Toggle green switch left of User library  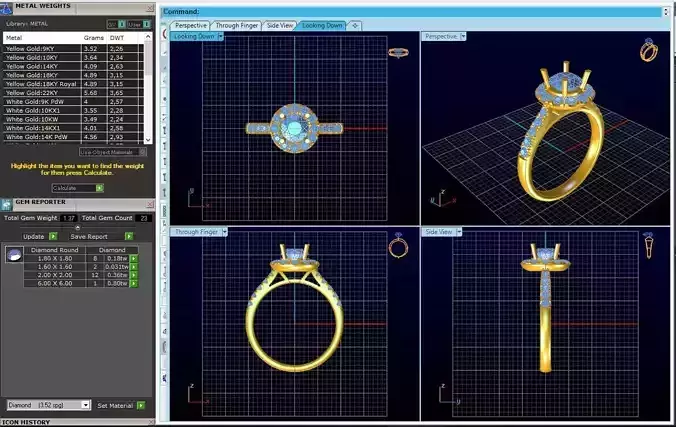click(122, 25)
